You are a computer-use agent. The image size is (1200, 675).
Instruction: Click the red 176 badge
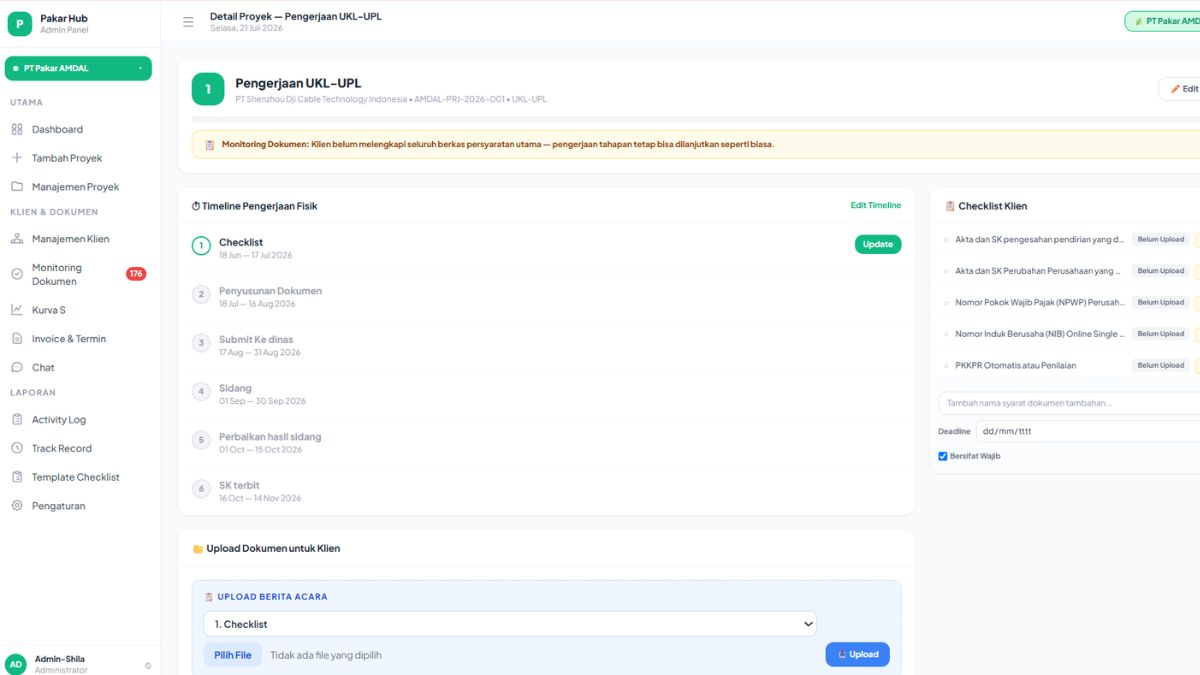coord(136,274)
